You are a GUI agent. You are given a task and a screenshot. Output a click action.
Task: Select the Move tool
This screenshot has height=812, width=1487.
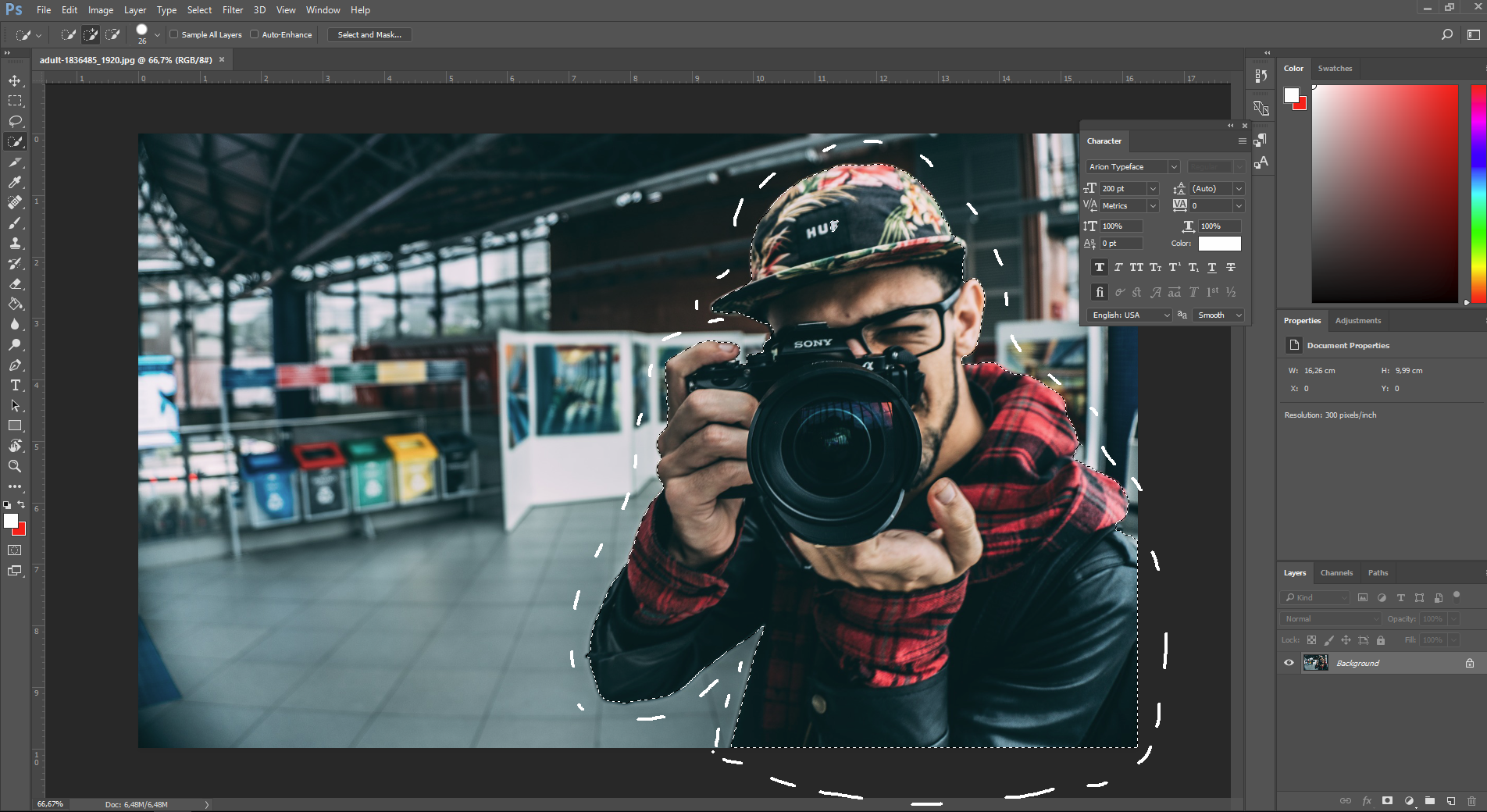[15, 80]
